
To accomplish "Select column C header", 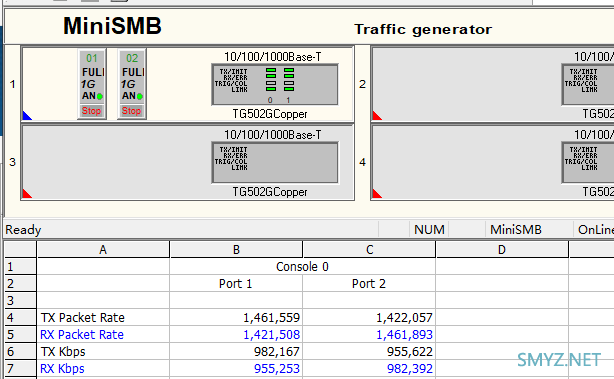I will tap(369, 249).
